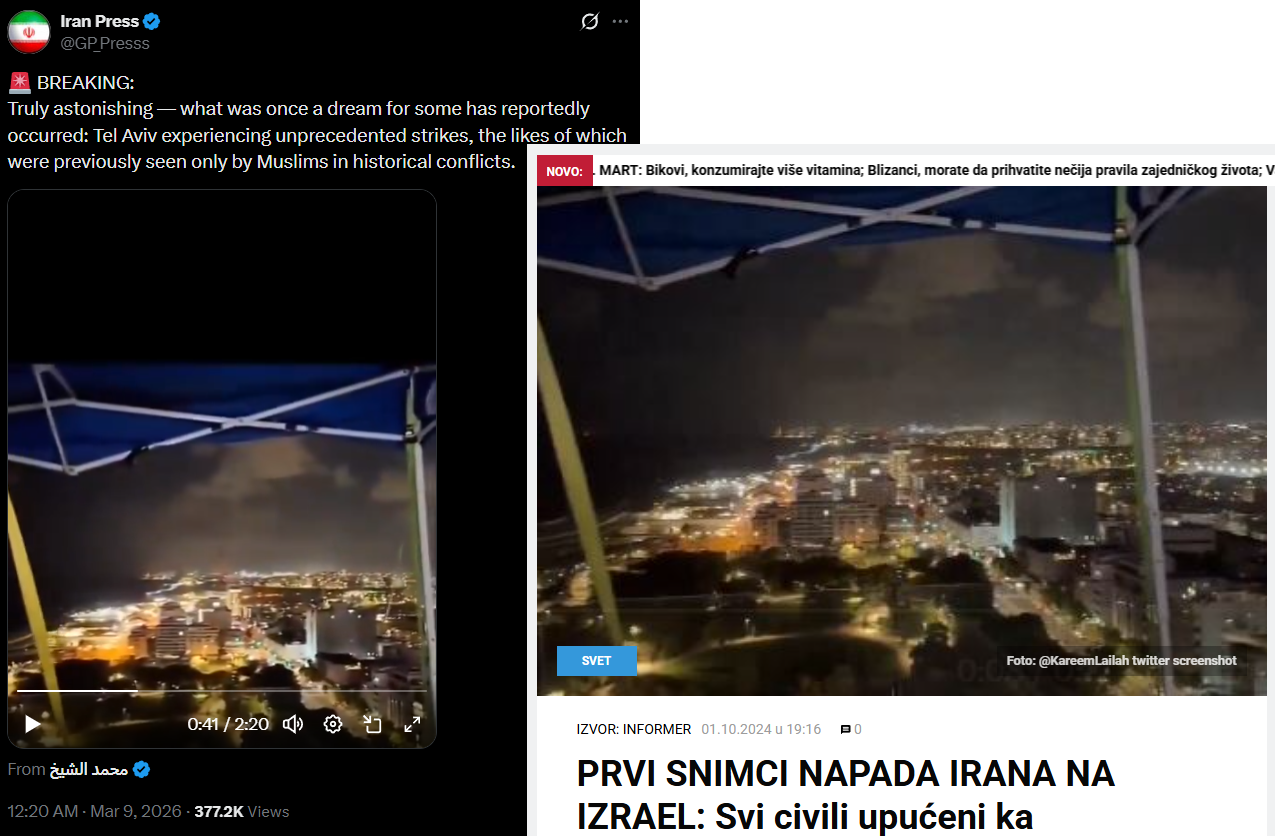Screen dimensions: 1275x836
Task: Click article date 01.10.2024 u 19:16
Action: 761,729
